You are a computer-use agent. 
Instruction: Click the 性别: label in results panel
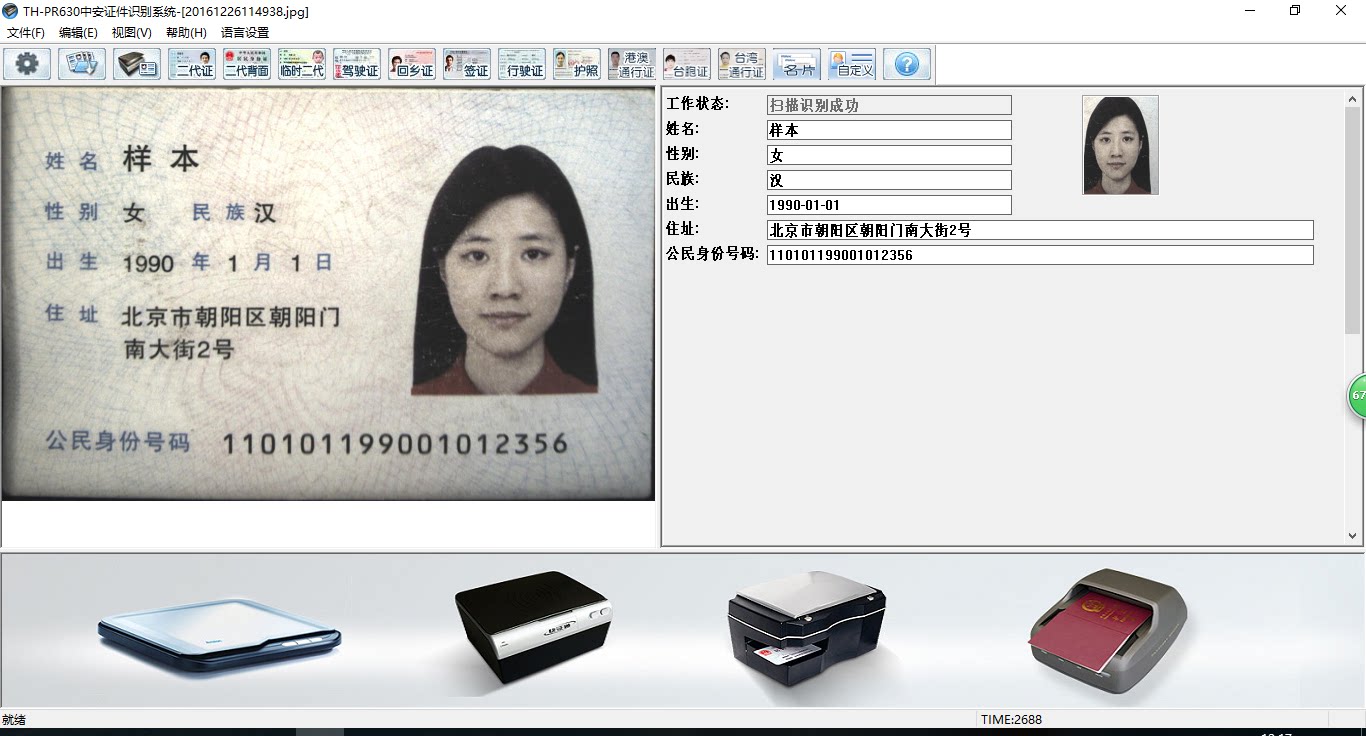tap(683, 154)
